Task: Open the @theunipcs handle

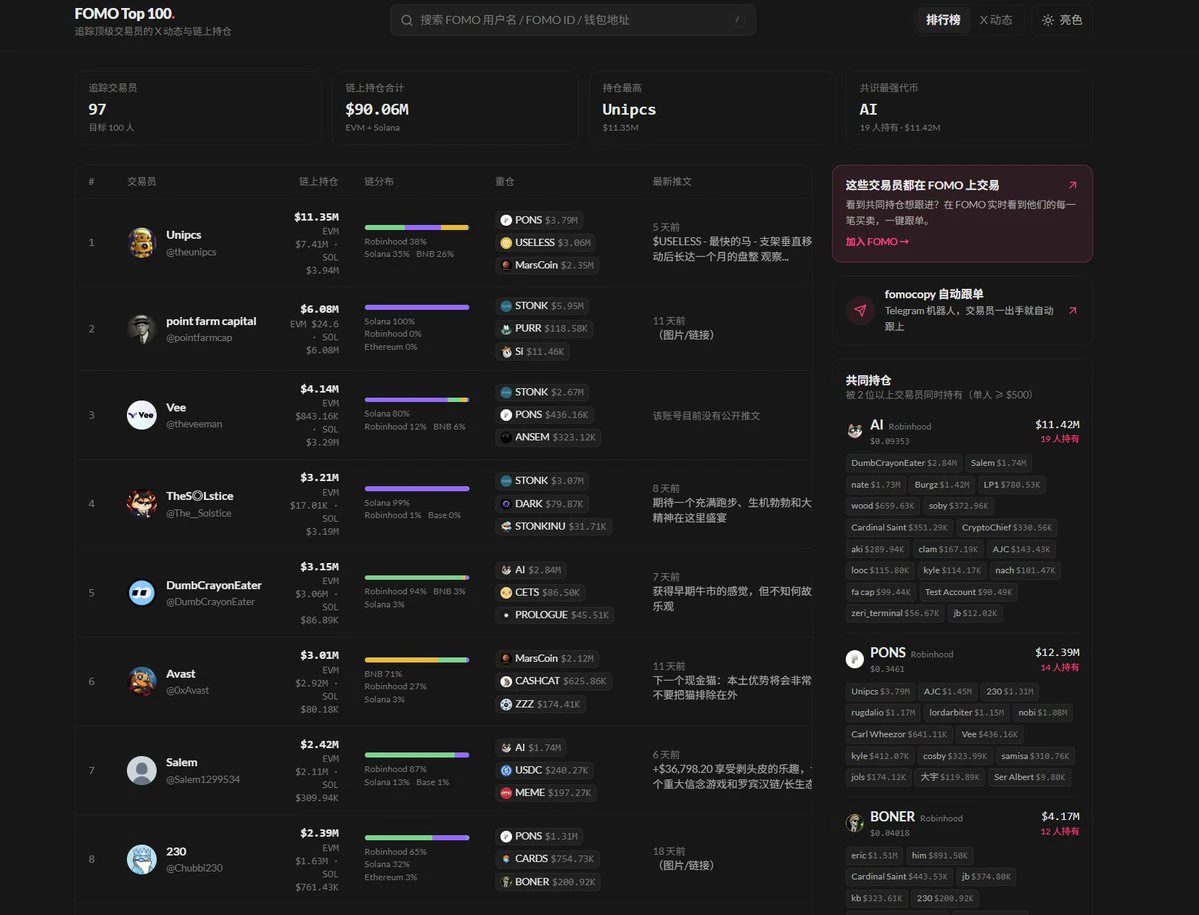Action: point(191,252)
